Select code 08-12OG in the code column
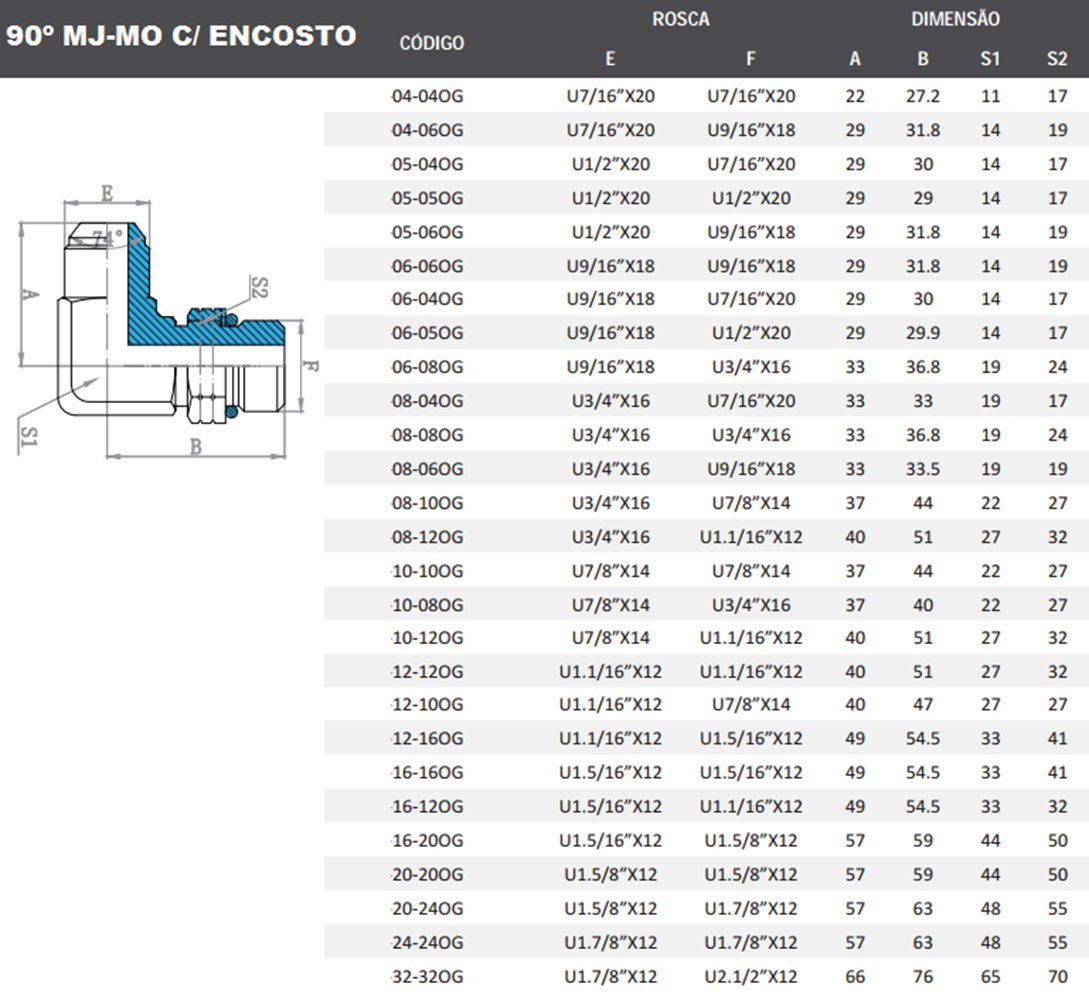This screenshot has width=1089, height=994. tap(428, 536)
